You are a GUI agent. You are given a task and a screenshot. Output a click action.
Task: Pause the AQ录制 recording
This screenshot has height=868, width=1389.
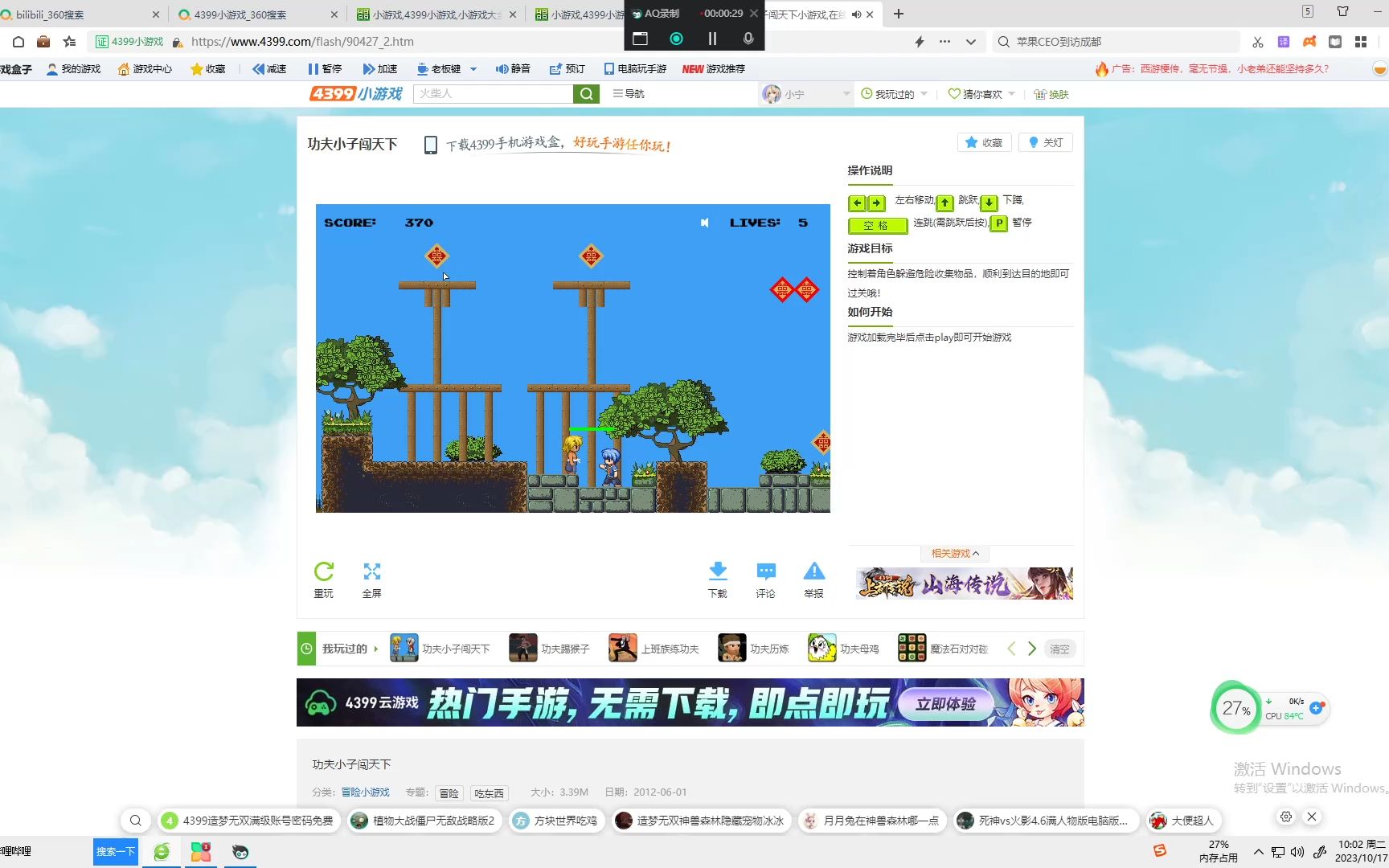(x=712, y=39)
